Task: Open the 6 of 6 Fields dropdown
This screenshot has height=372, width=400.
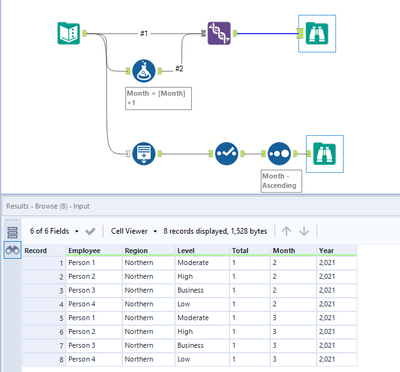Action: pos(54,231)
